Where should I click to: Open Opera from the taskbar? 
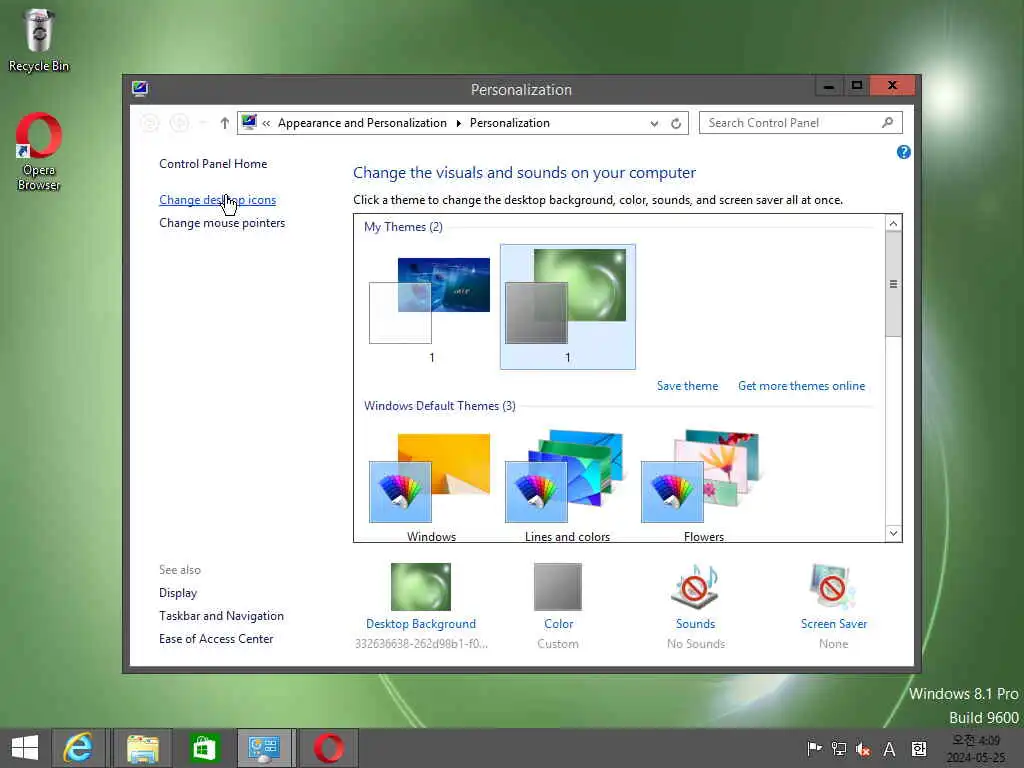pos(328,748)
